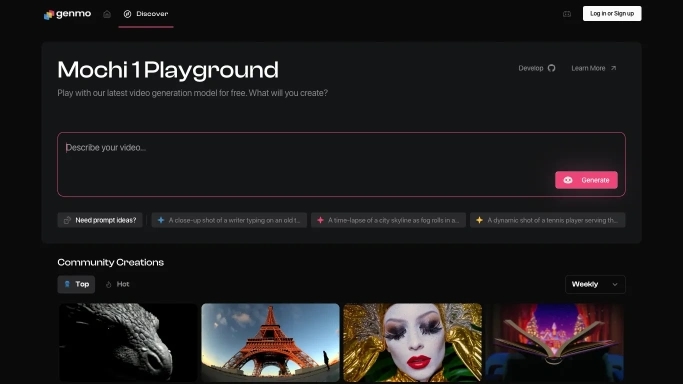Open the Learn More link
The image size is (683, 384).
[594, 68]
